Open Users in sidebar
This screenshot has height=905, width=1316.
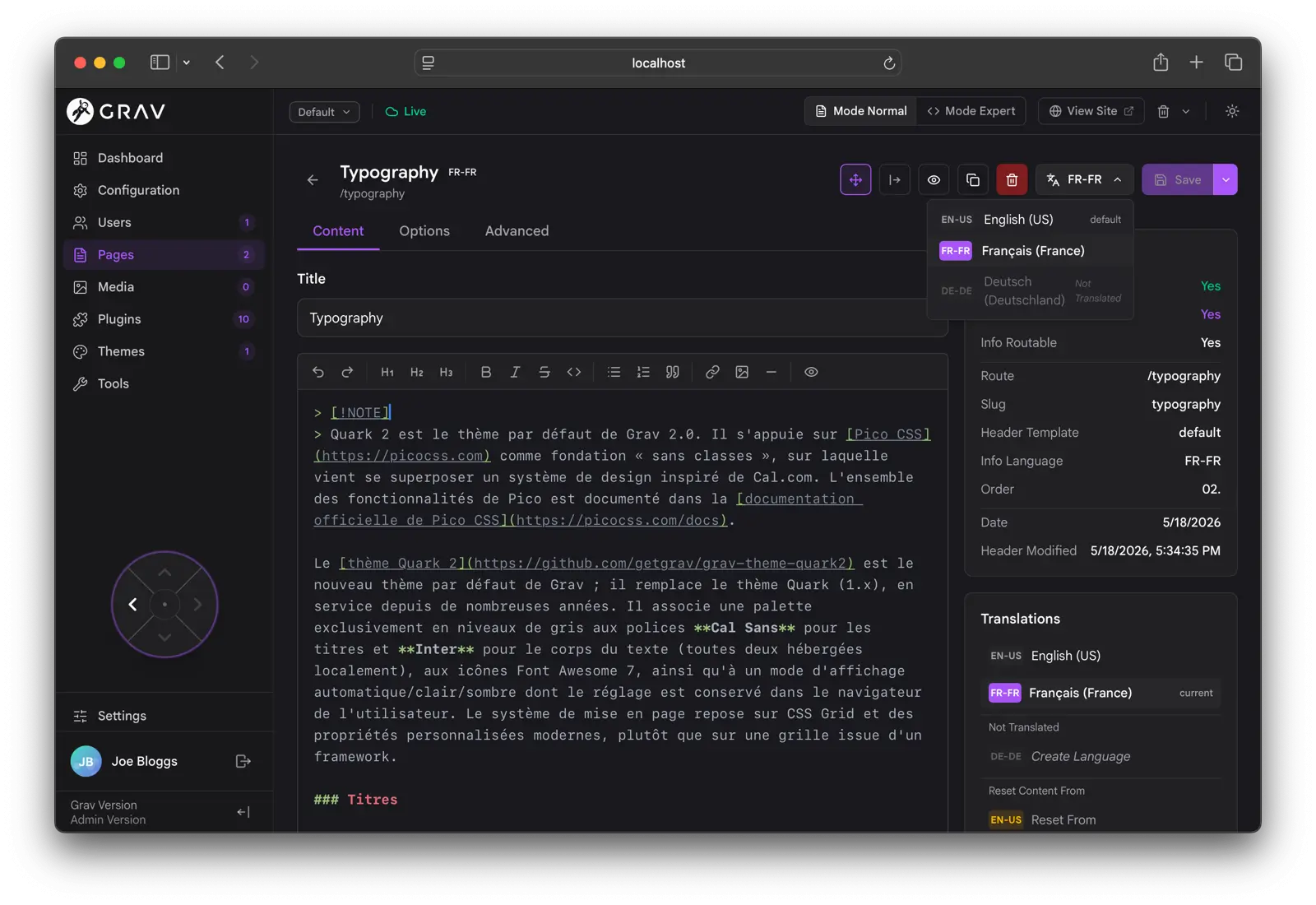point(164,222)
